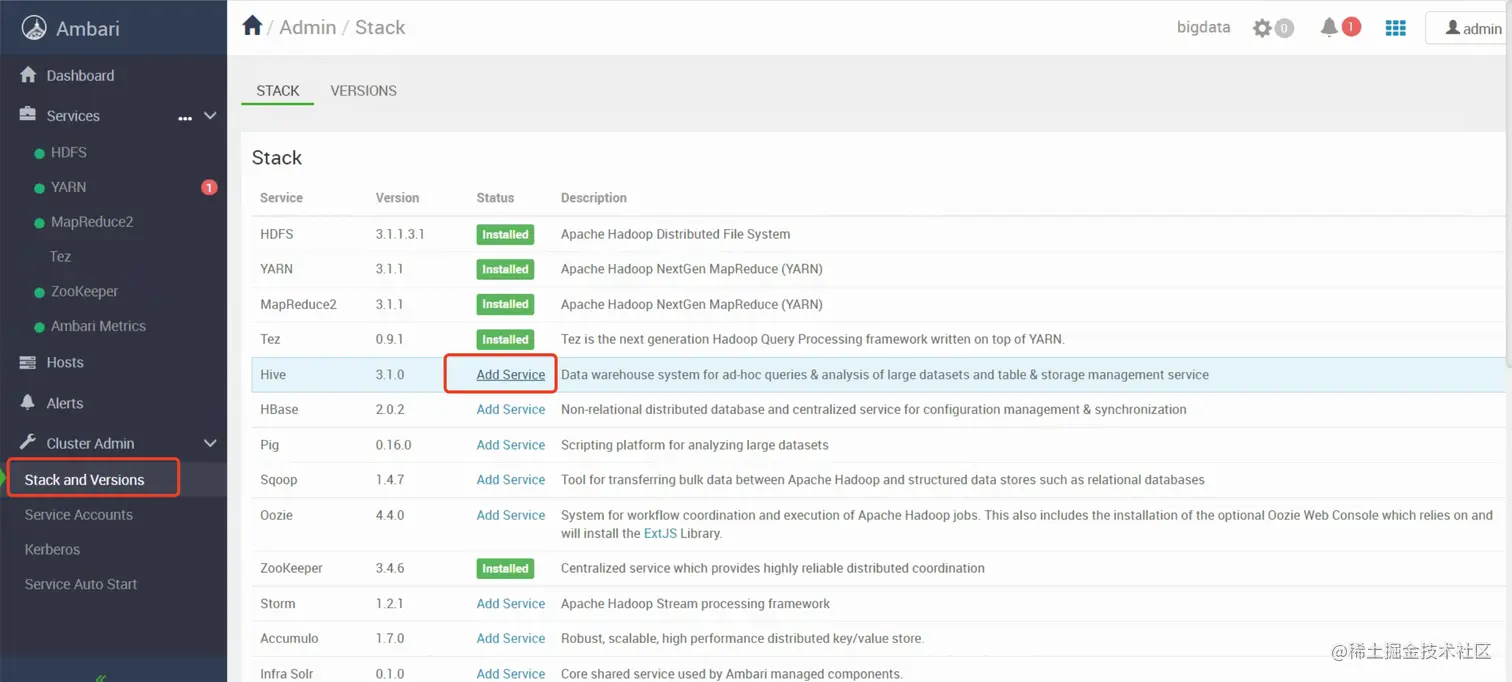1512x682 pixels.
Task: Click the YARN alert count badge
Action: [x=209, y=187]
